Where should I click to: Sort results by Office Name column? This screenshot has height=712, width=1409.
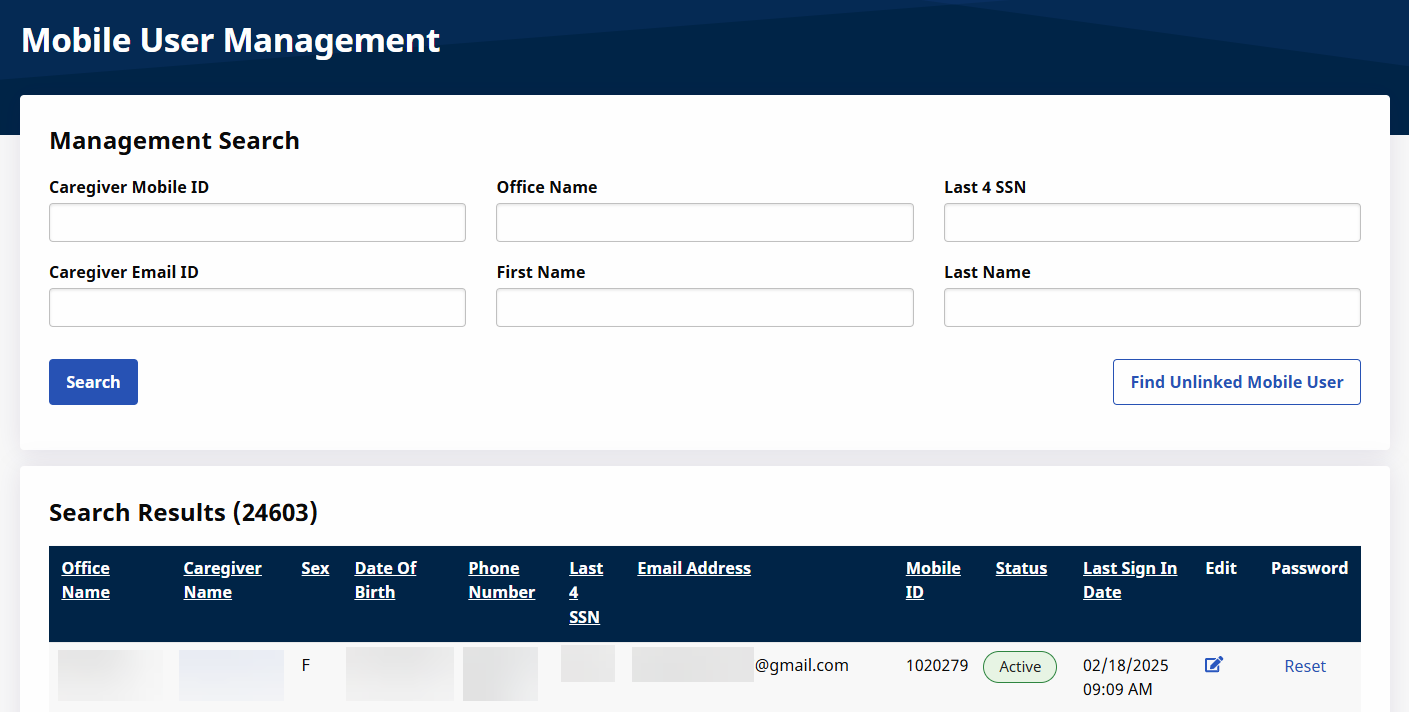pyautogui.click(x=86, y=580)
